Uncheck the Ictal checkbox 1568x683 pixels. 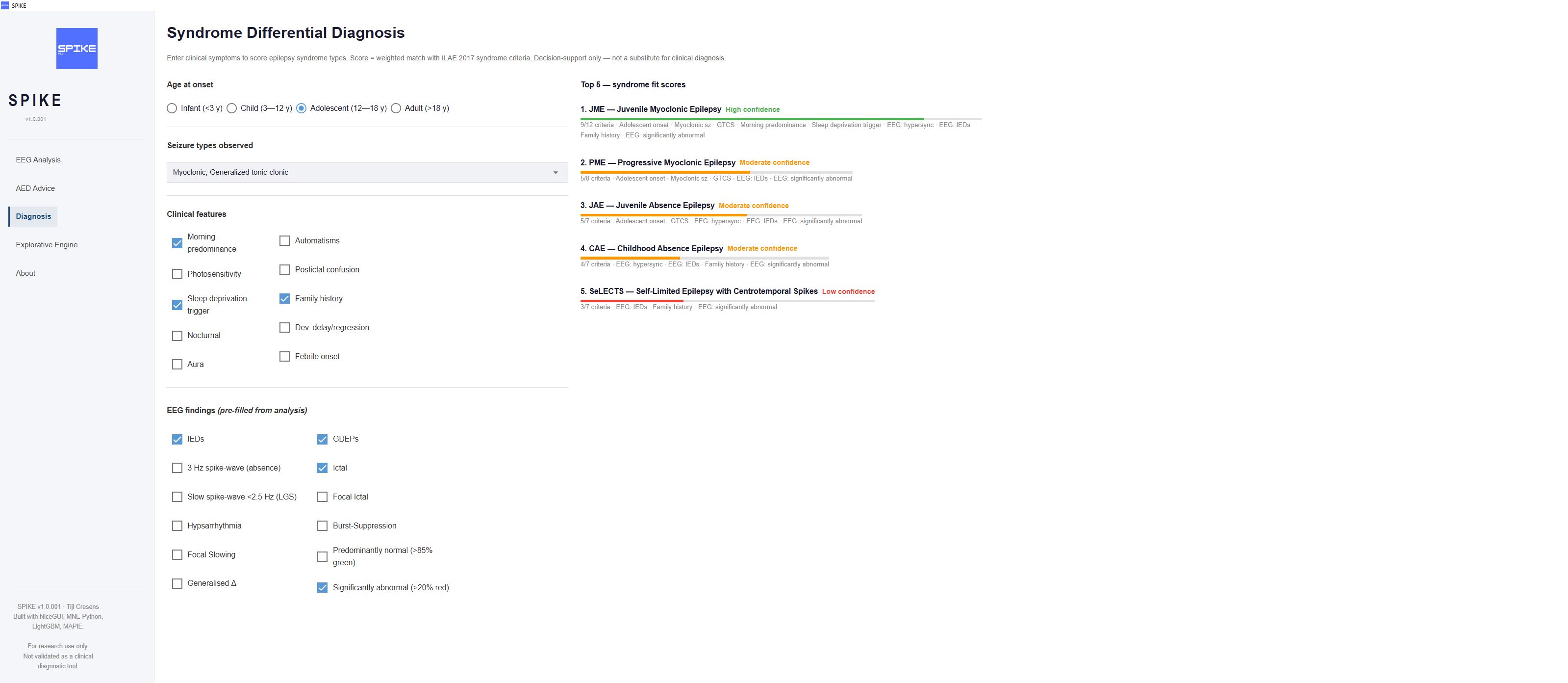pos(322,468)
